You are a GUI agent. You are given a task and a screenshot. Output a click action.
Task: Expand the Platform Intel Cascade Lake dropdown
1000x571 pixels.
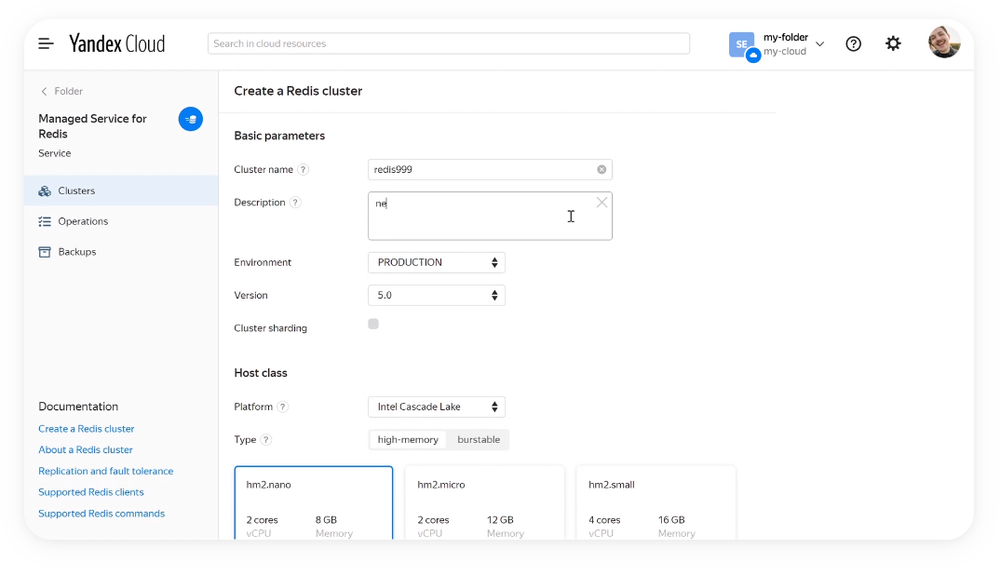point(437,407)
